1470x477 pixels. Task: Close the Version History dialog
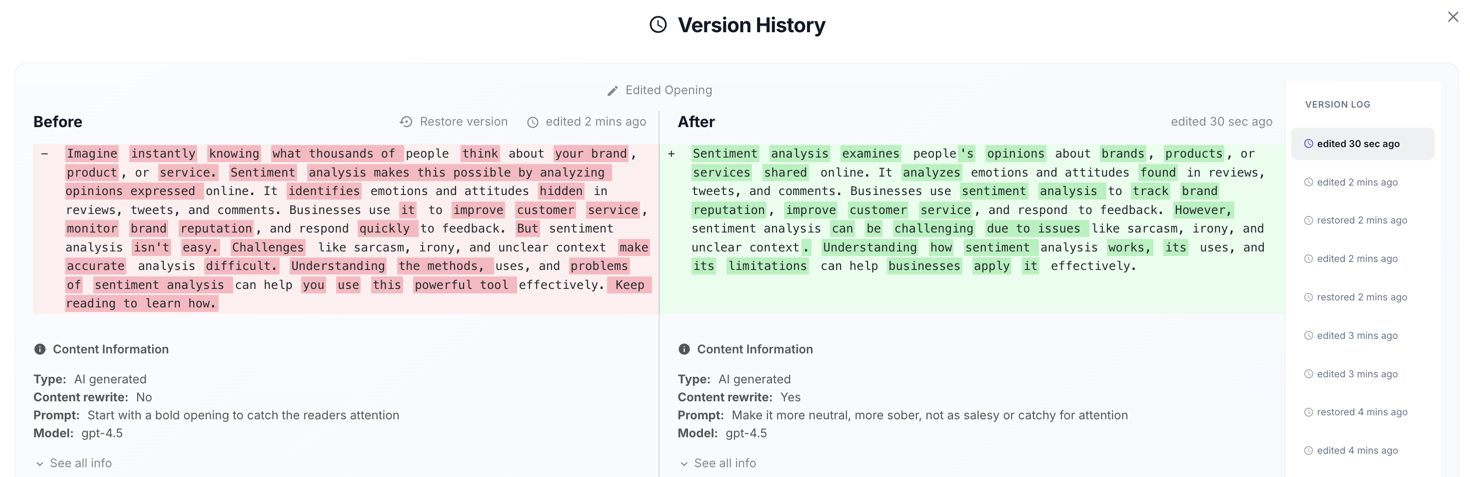[x=1452, y=16]
